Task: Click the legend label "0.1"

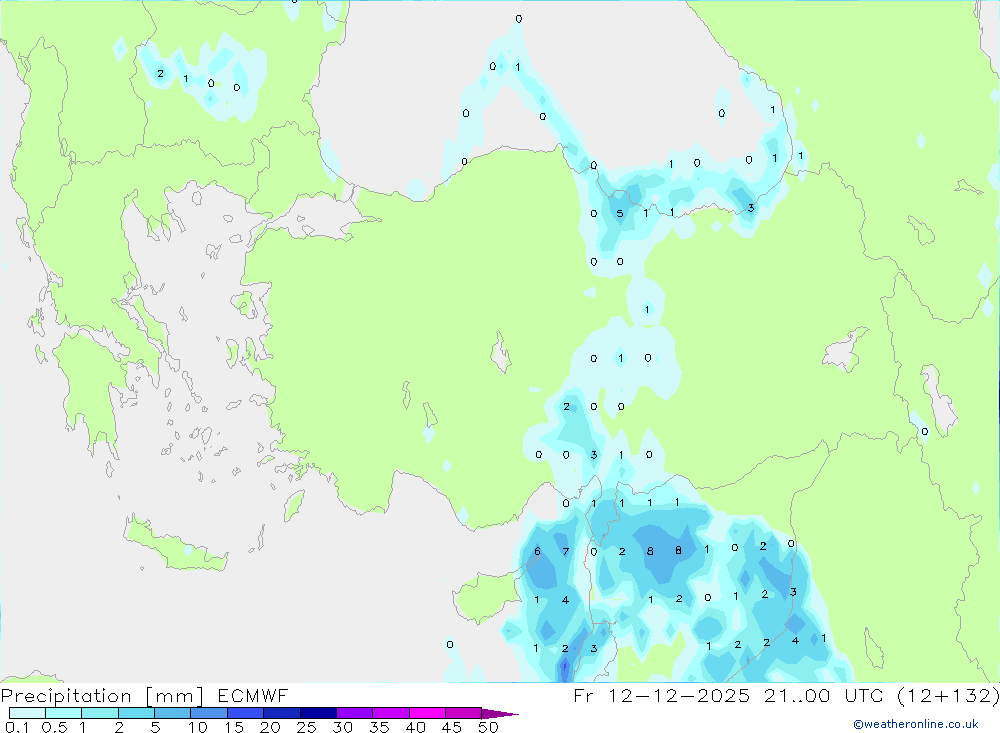Action: tap(17, 727)
